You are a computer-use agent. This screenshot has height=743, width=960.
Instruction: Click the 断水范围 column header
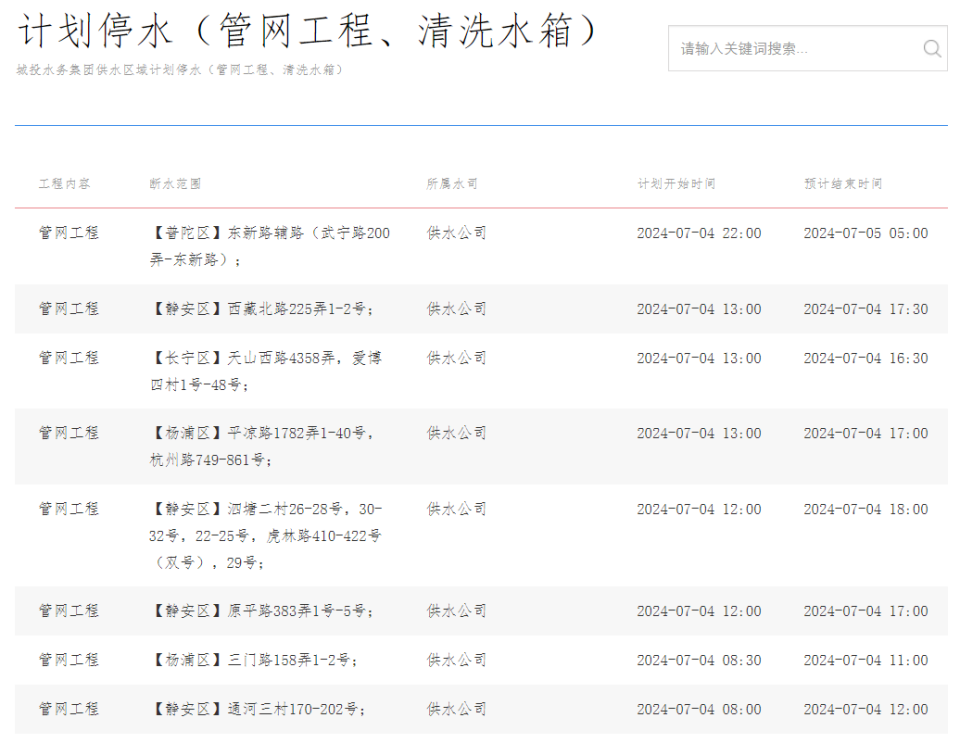click(175, 184)
